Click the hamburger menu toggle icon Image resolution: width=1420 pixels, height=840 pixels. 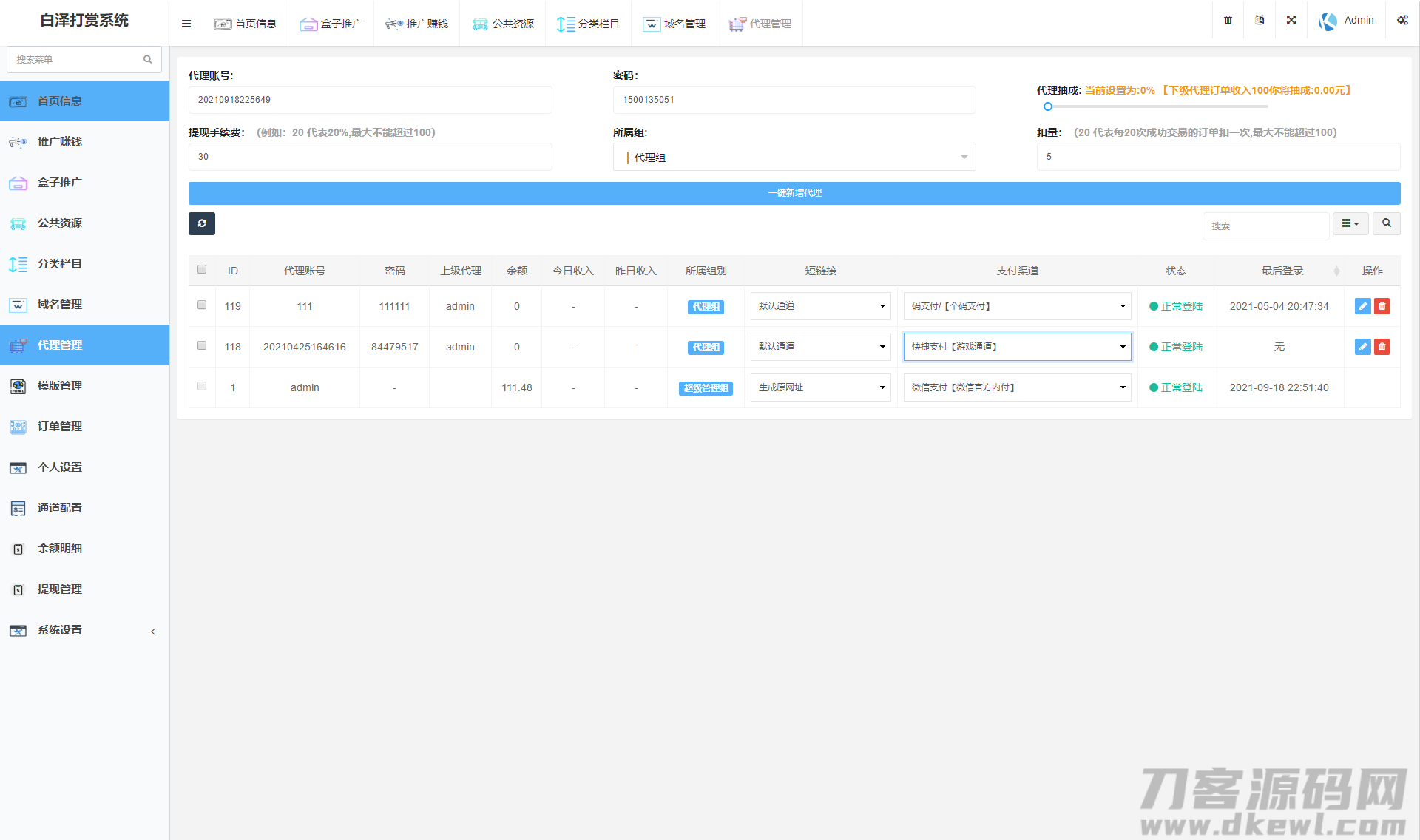[x=186, y=24]
